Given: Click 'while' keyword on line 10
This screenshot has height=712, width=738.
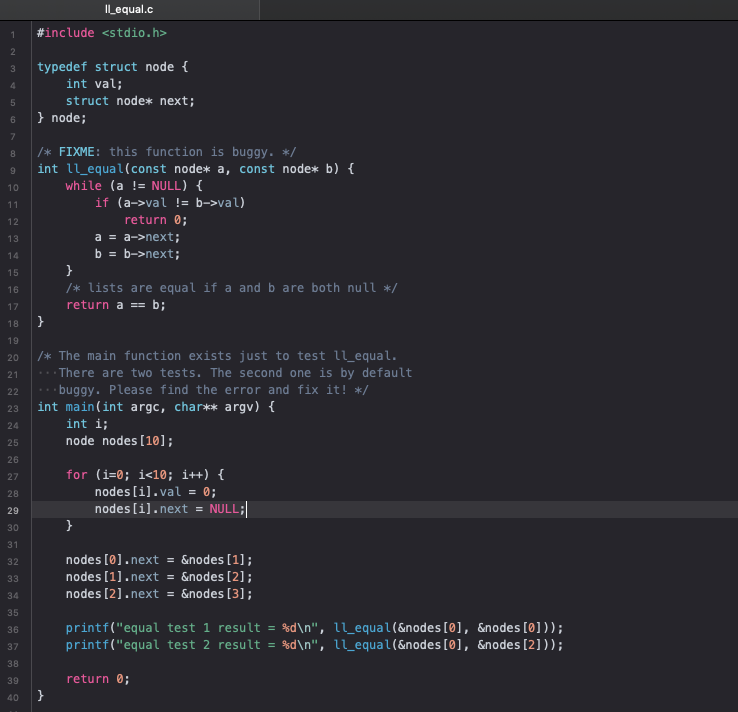Looking at the screenshot, I should coord(84,186).
